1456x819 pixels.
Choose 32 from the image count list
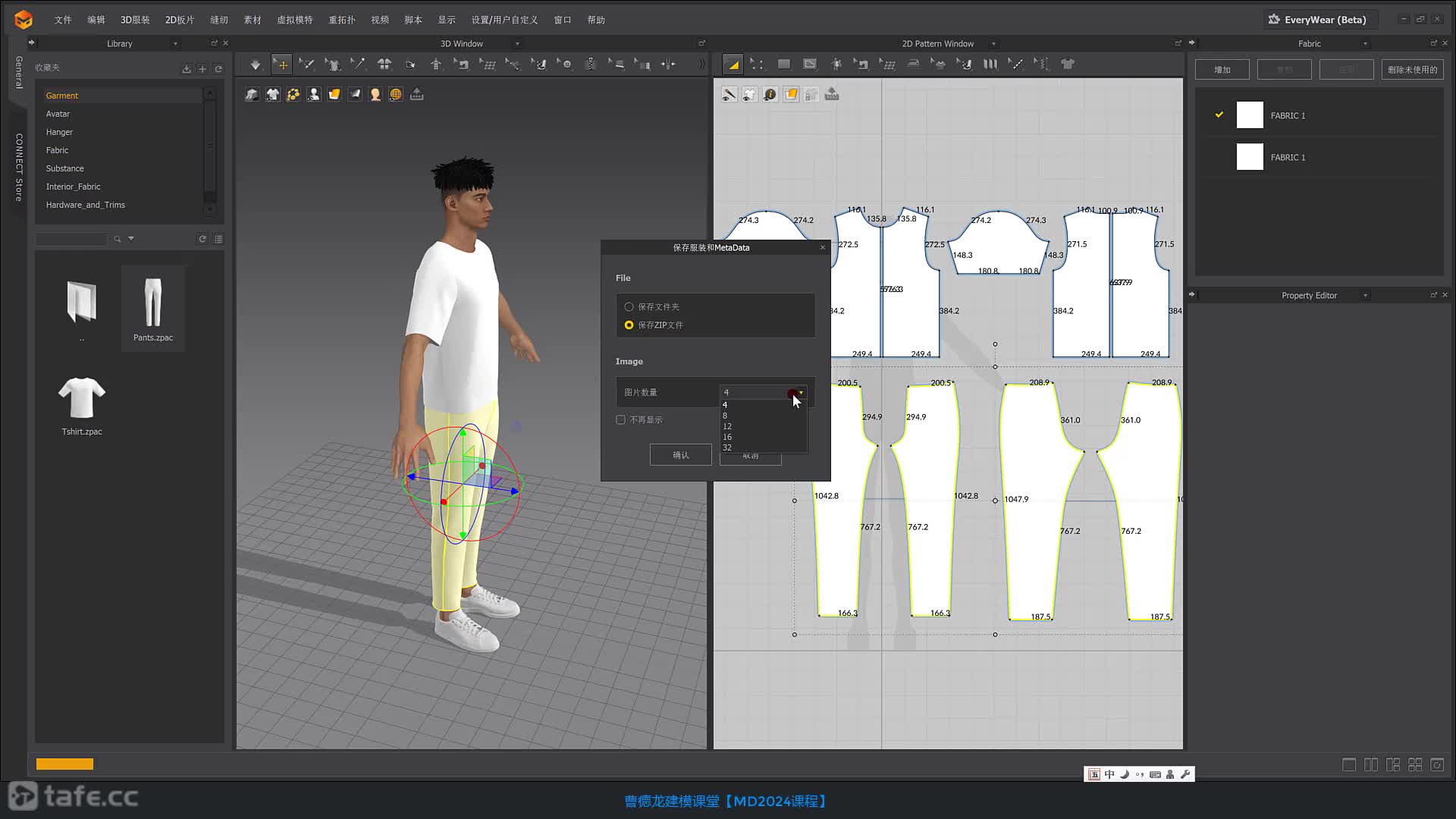click(763, 447)
